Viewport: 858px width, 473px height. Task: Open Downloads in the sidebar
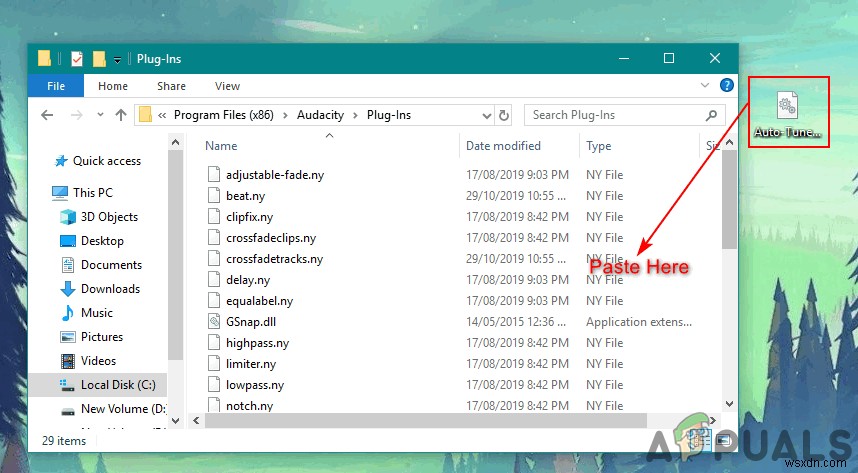[100, 289]
